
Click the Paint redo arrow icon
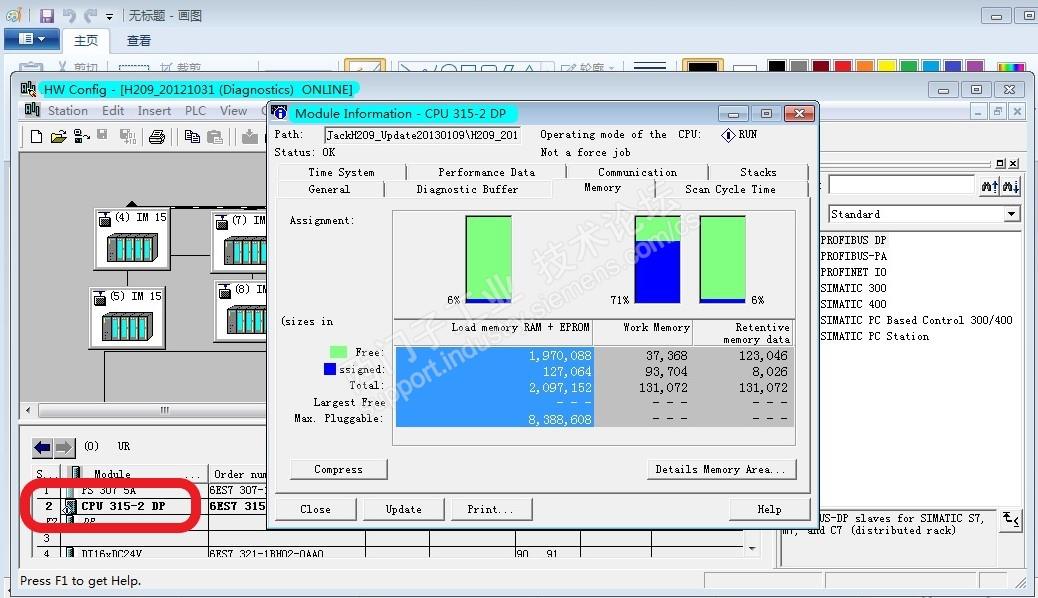pos(90,15)
